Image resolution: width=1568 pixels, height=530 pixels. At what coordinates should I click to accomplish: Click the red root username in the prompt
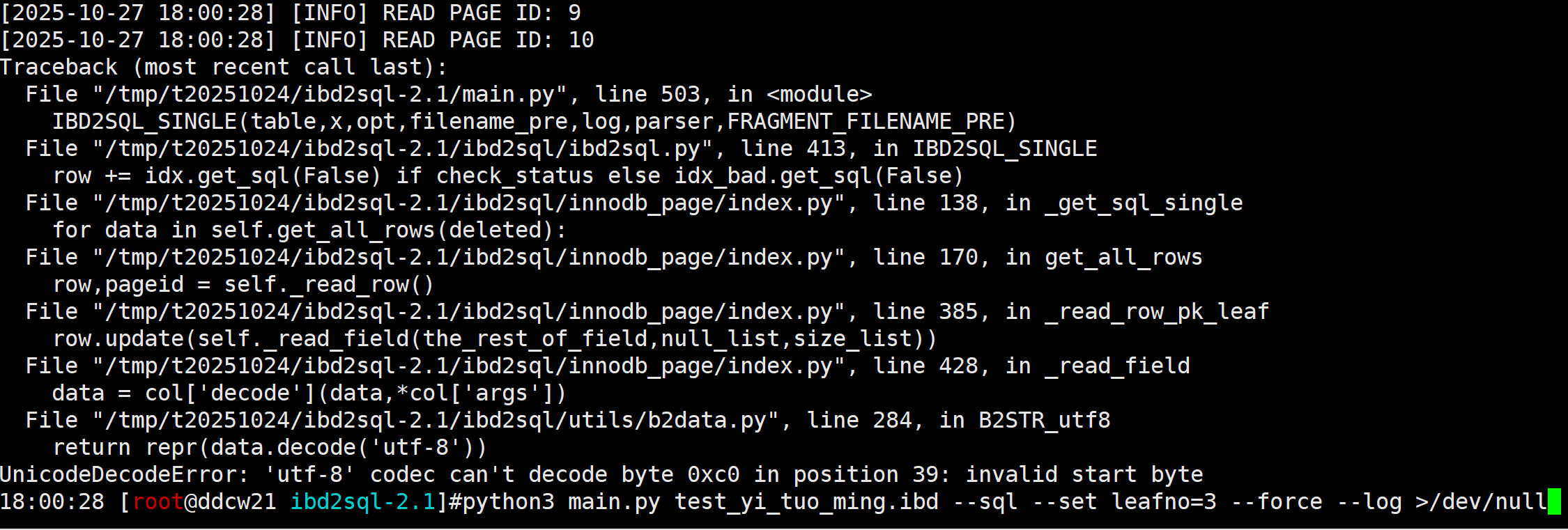point(157,502)
